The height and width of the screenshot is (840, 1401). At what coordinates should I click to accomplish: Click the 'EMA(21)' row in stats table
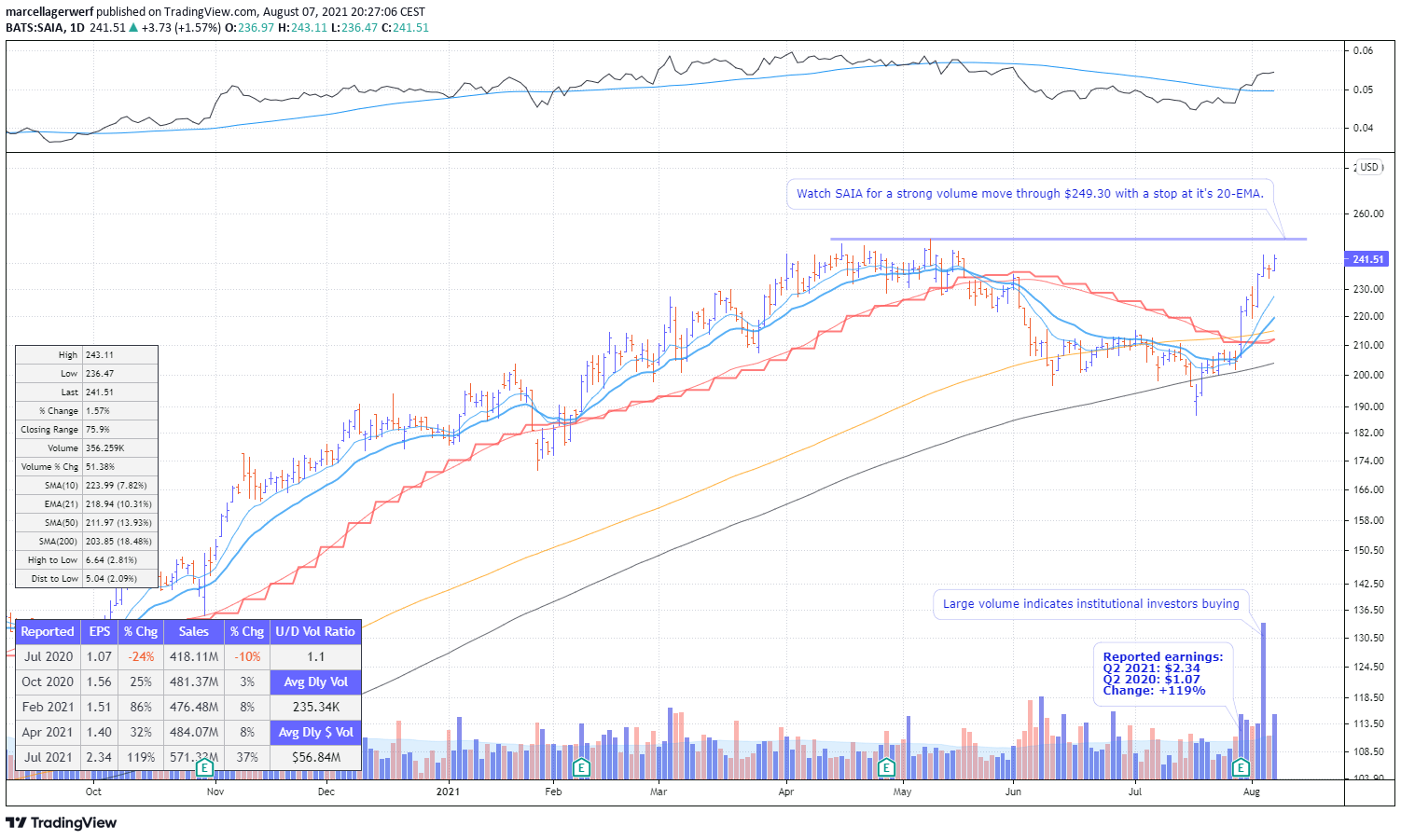87,504
